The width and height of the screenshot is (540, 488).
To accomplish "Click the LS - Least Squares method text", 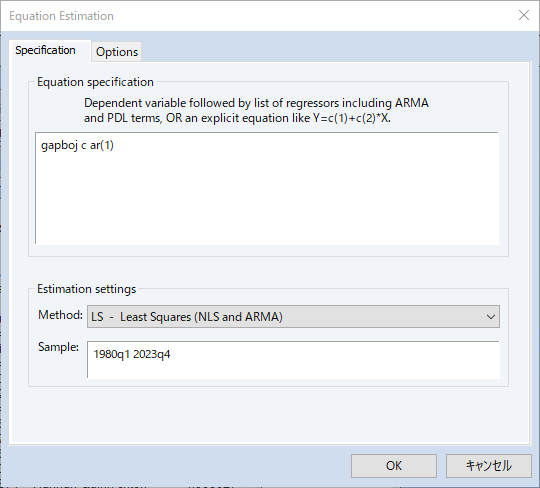I will coord(187,317).
